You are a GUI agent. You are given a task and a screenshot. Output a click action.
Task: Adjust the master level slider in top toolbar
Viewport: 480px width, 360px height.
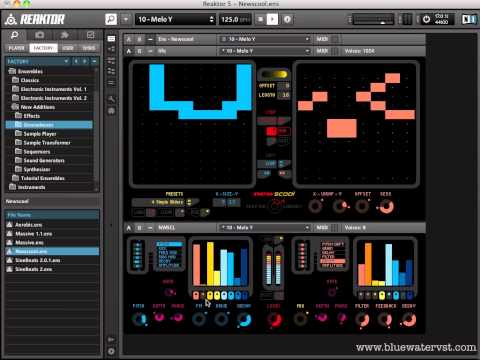click(x=373, y=19)
